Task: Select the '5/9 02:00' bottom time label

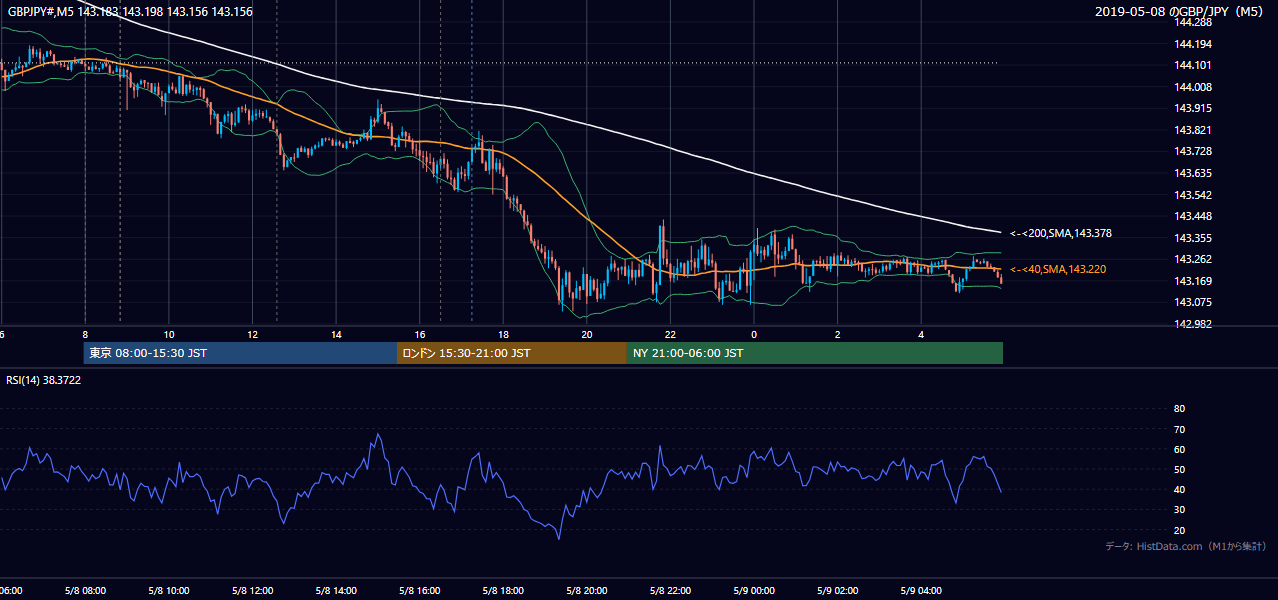Action: 838,590
